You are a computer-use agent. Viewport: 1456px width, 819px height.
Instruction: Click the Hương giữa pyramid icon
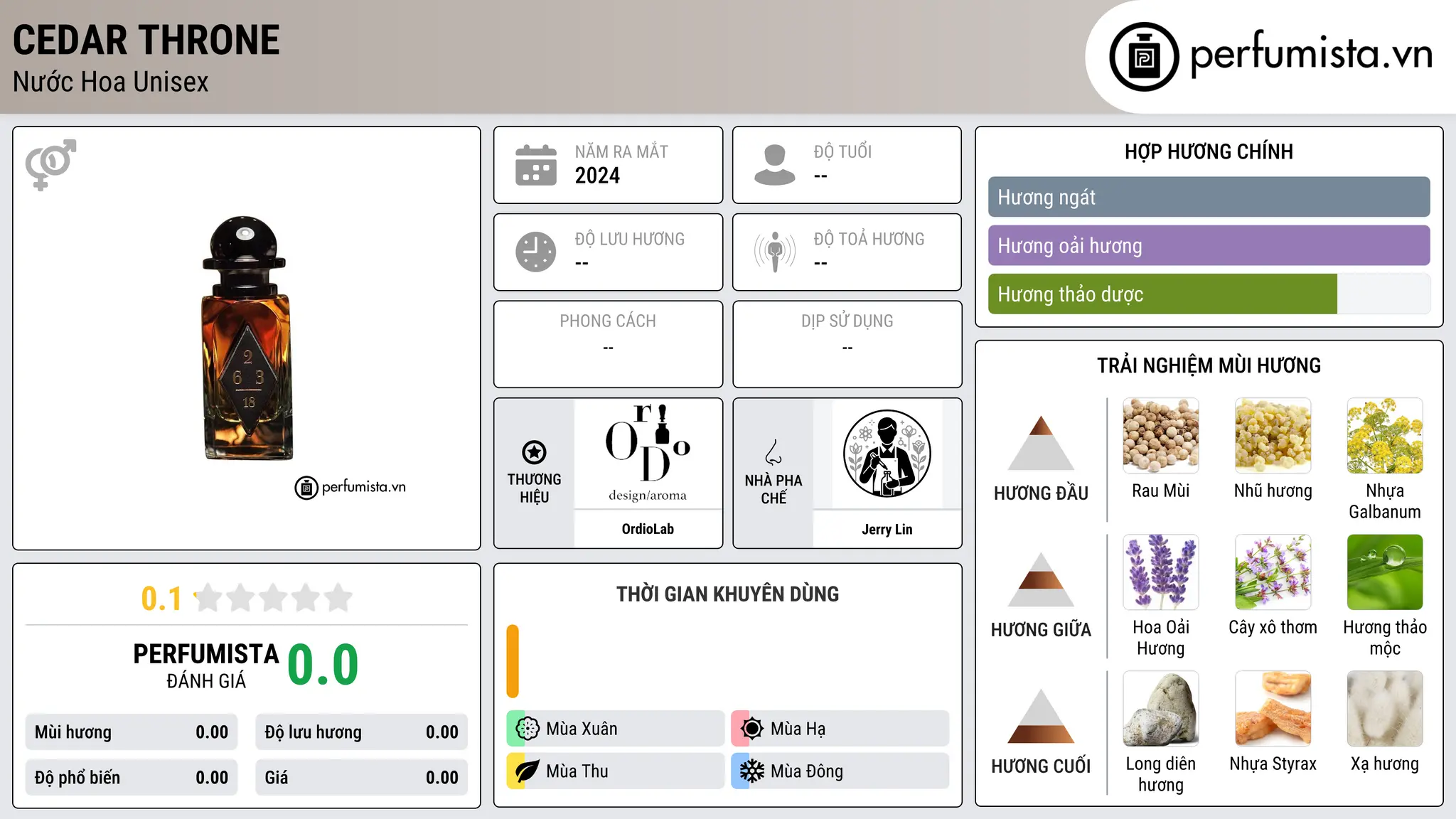[x=1041, y=579]
